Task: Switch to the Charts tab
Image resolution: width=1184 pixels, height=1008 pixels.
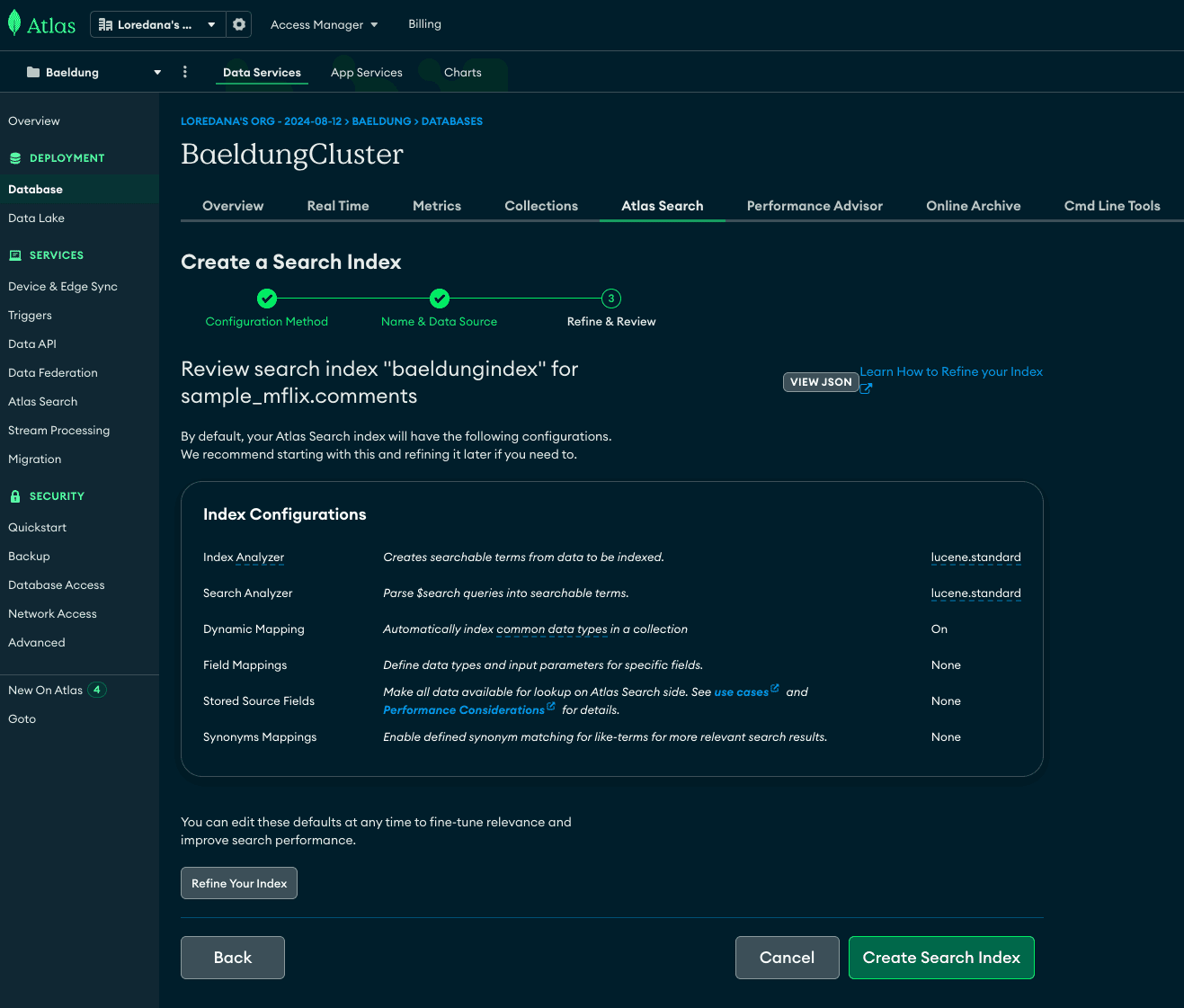Action: coord(463,72)
